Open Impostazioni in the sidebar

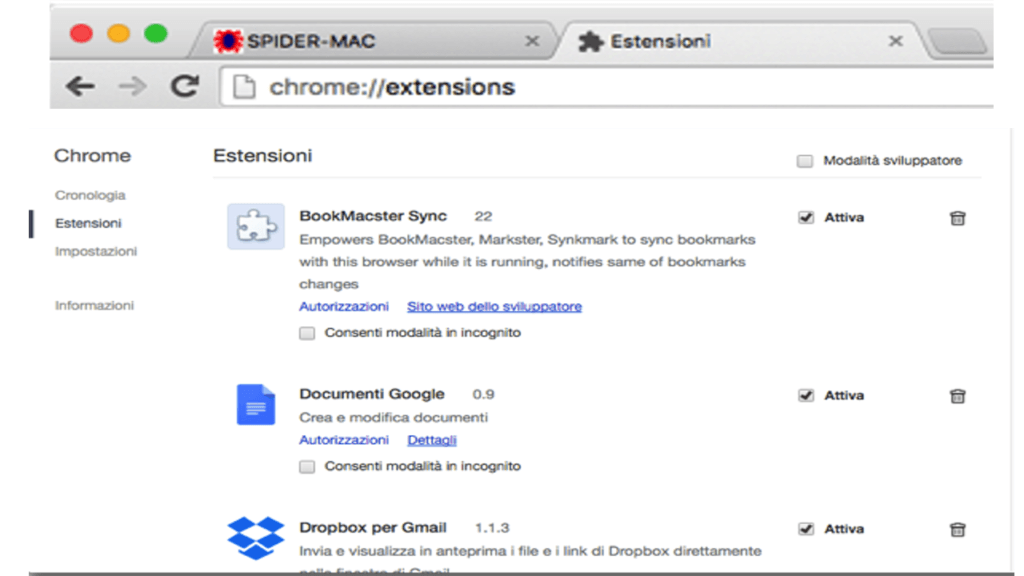pos(96,251)
